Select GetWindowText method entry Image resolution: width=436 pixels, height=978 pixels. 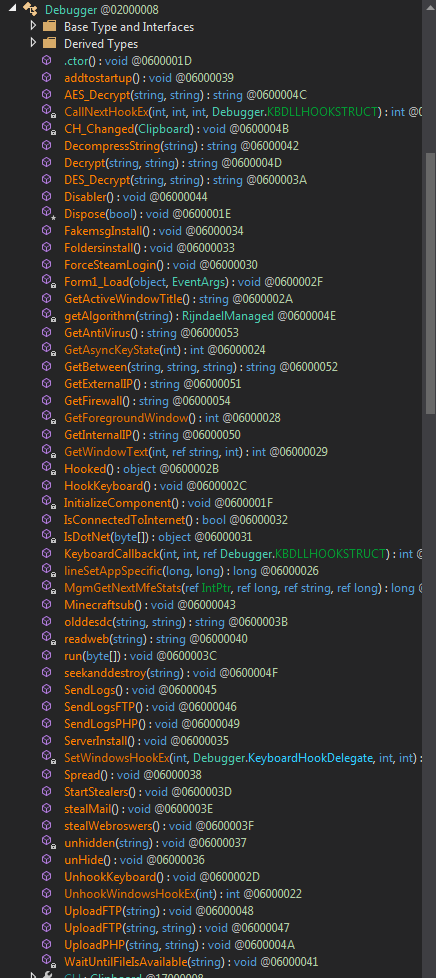coord(196,452)
